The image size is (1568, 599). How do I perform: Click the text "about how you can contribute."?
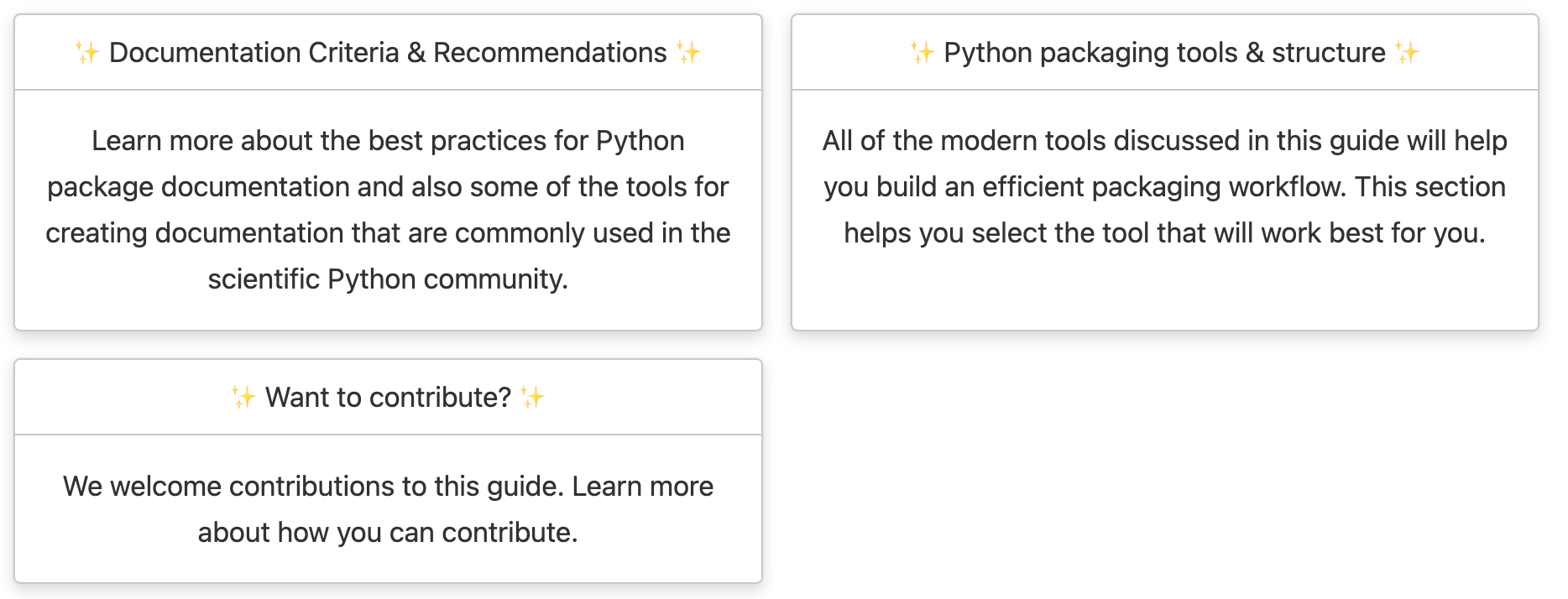coord(388,533)
